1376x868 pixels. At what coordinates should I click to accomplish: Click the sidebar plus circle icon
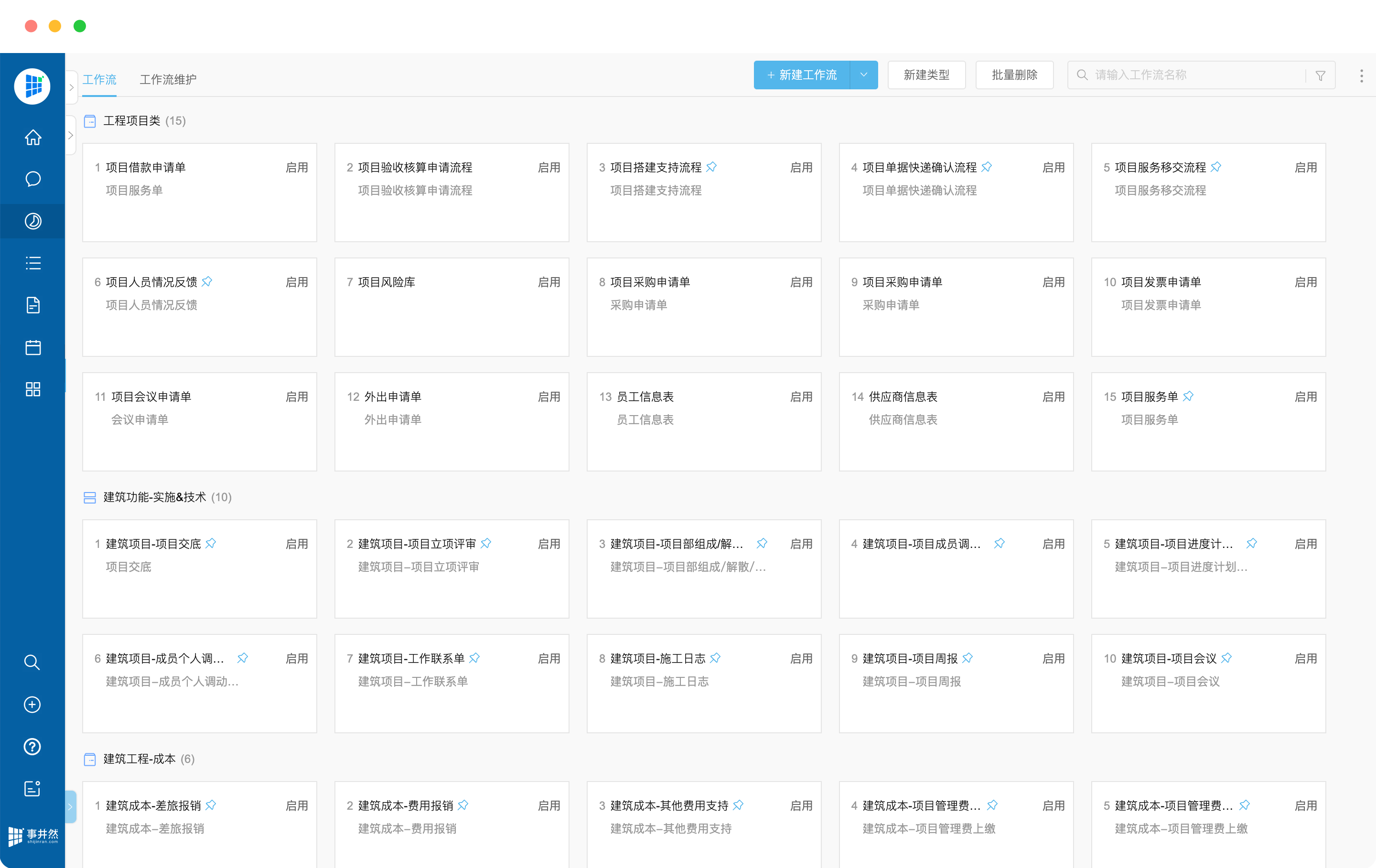(x=32, y=705)
